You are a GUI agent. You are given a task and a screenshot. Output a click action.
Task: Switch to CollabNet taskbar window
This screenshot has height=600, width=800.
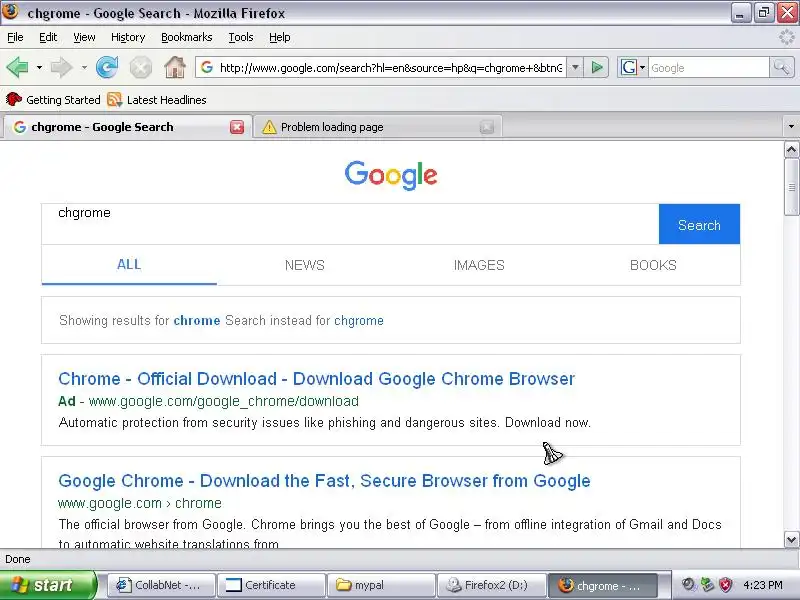tap(161, 585)
